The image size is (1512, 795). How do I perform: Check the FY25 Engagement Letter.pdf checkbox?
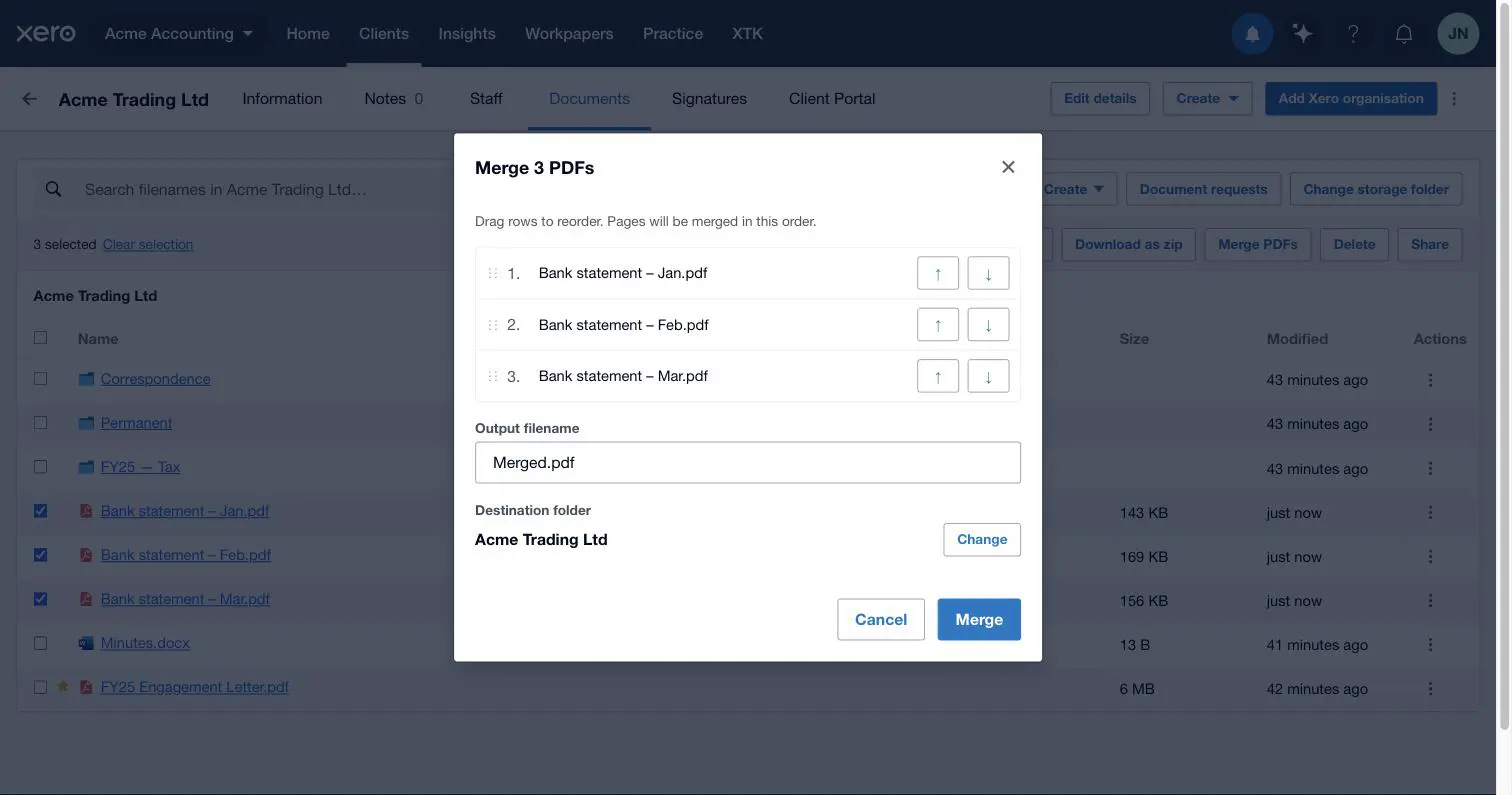[40, 687]
